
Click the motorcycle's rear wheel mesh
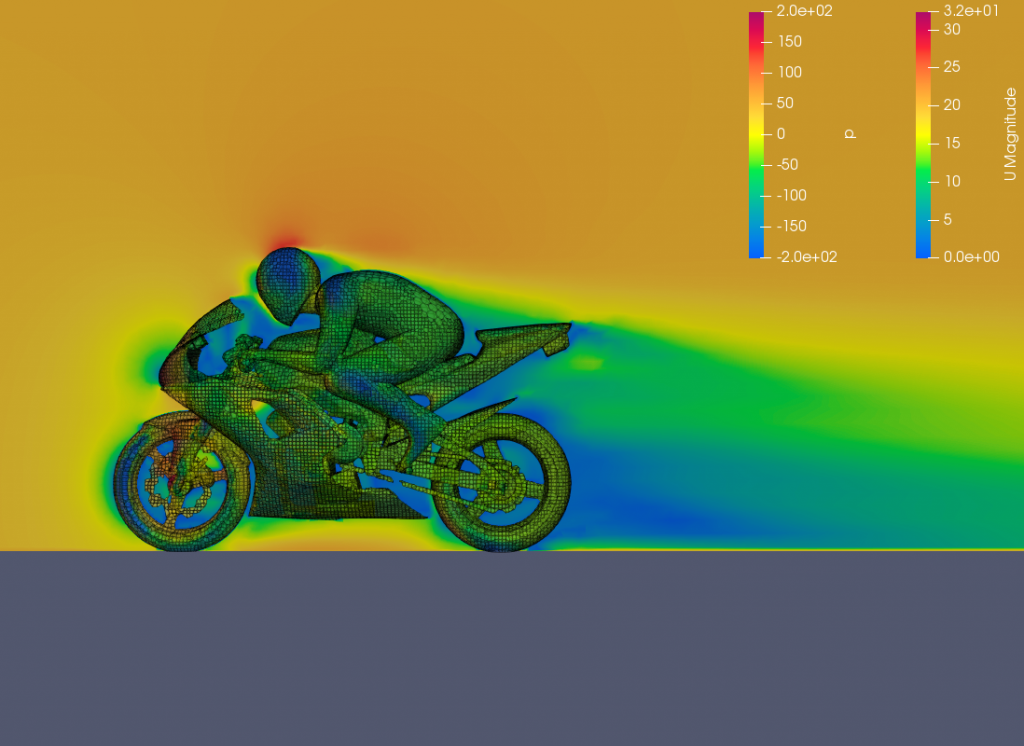502,482
